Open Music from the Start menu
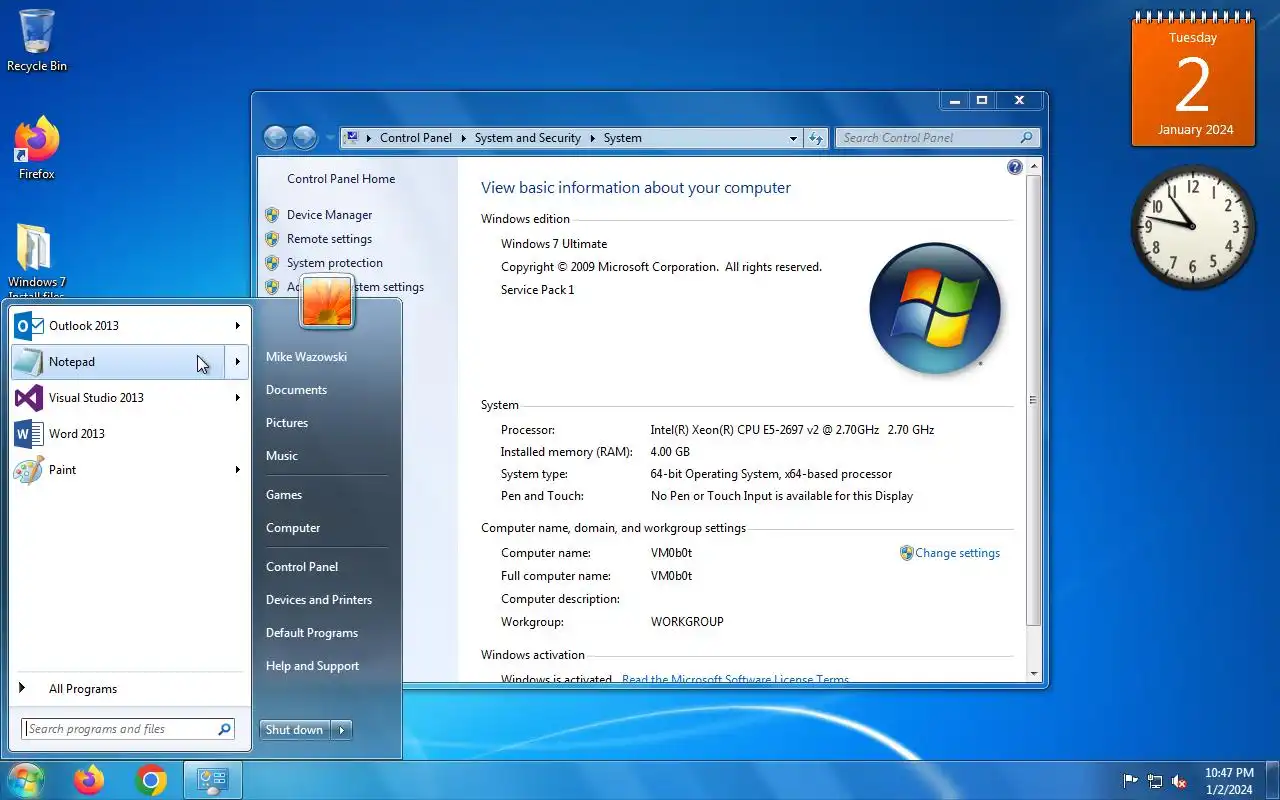This screenshot has height=800, width=1280. pos(282,456)
